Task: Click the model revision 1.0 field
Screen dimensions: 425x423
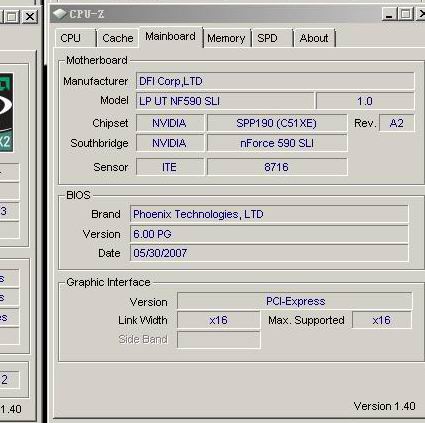Action: 365,101
